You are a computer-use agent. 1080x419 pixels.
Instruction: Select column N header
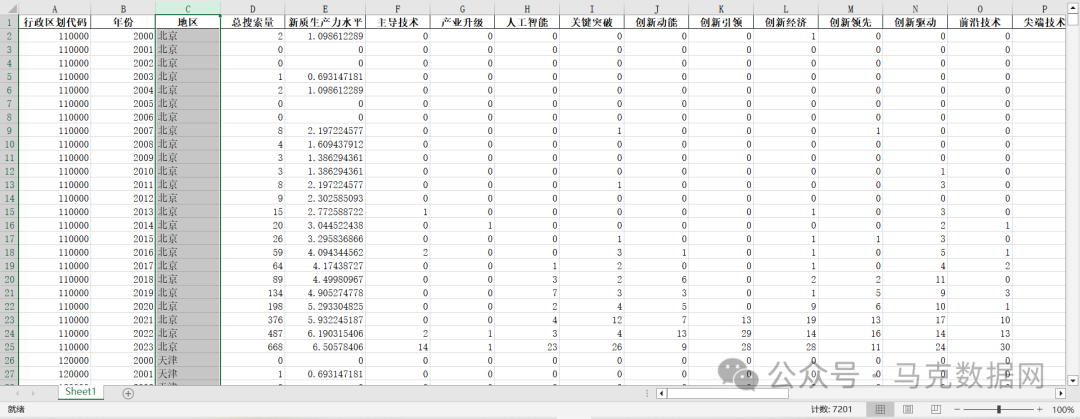(915, 8)
